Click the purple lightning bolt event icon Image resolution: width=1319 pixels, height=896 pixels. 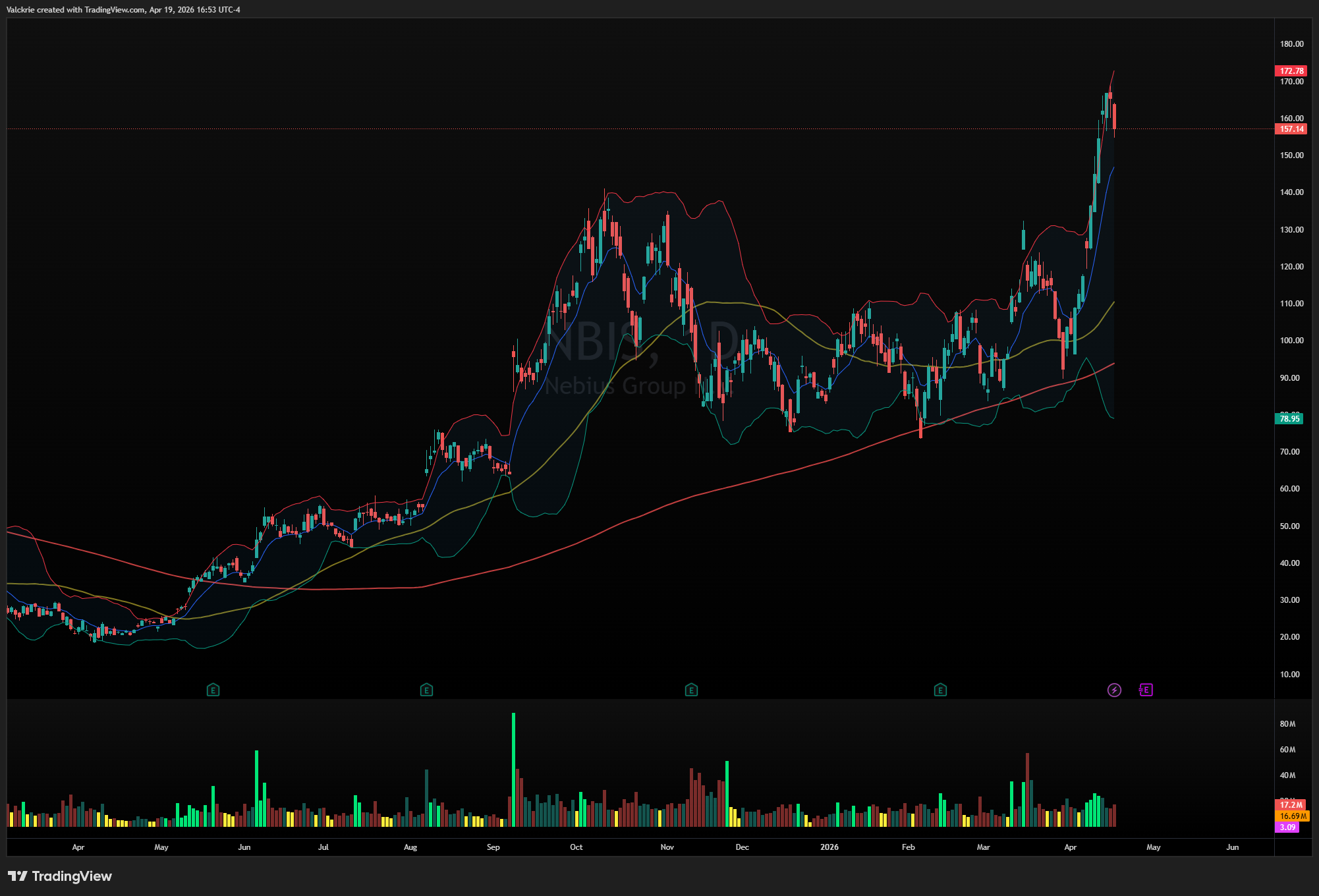point(1114,690)
